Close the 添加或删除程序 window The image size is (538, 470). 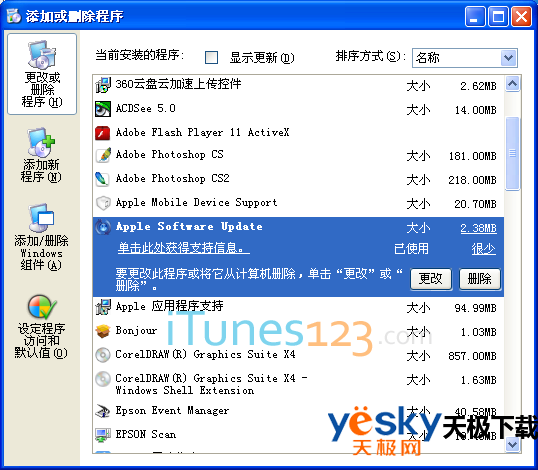522,16
